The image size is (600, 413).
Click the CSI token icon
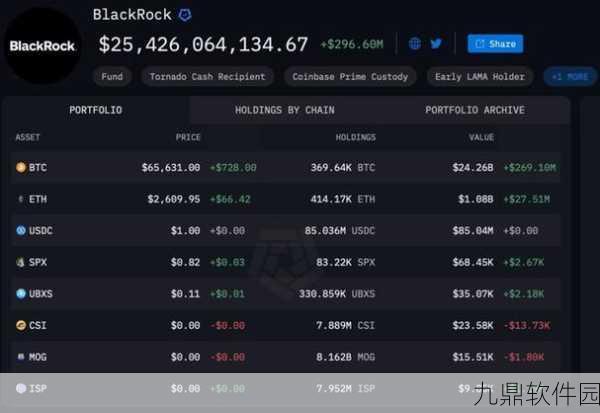(20, 325)
